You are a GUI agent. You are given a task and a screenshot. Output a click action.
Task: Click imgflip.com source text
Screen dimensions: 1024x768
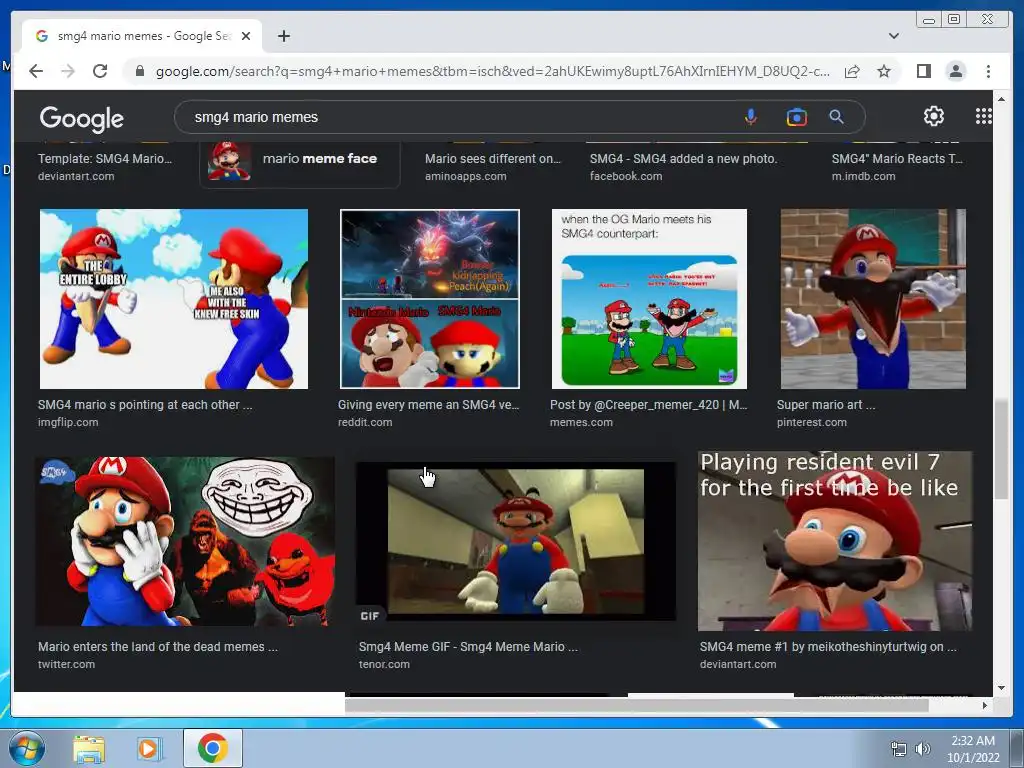(68, 422)
